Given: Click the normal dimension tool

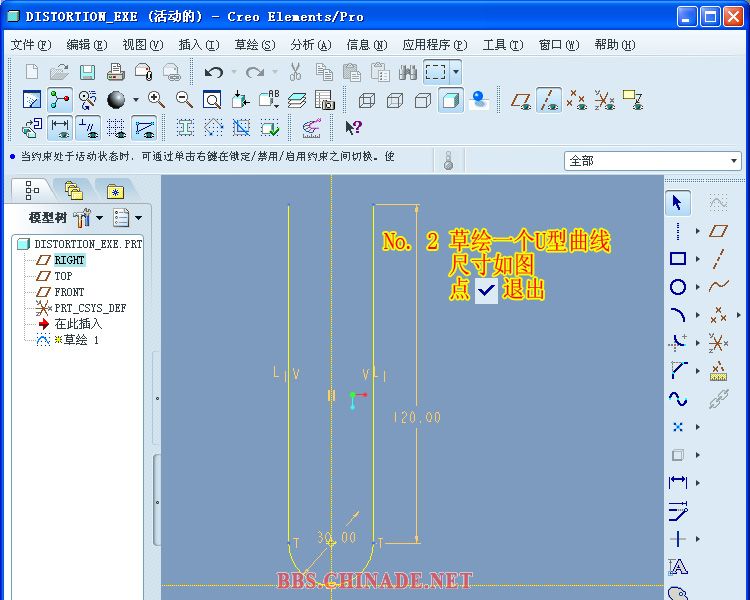Looking at the screenshot, I should click(678, 482).
